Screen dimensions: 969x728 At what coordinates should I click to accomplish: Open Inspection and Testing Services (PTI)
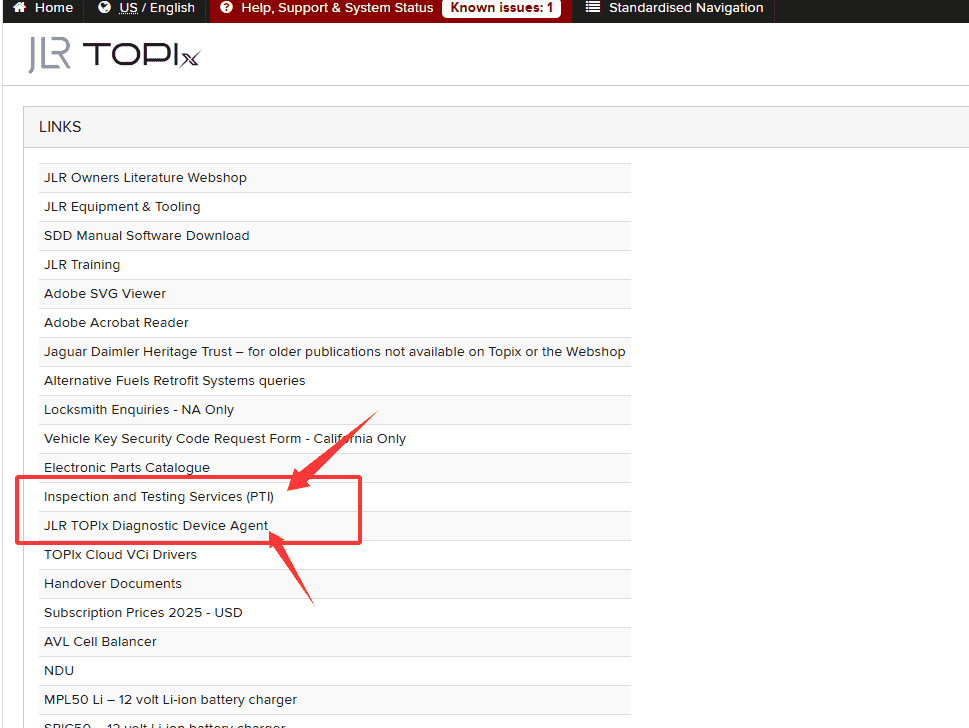tap(159, 497)
